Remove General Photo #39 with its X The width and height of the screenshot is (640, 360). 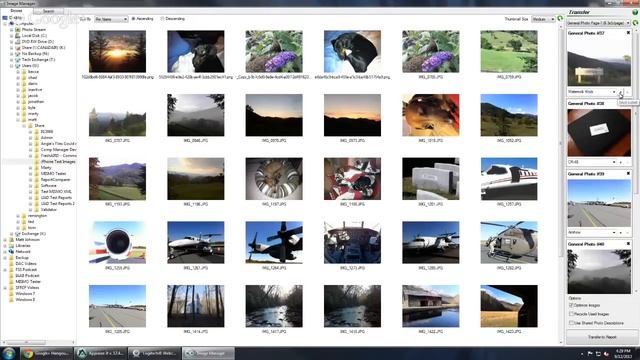628,174
